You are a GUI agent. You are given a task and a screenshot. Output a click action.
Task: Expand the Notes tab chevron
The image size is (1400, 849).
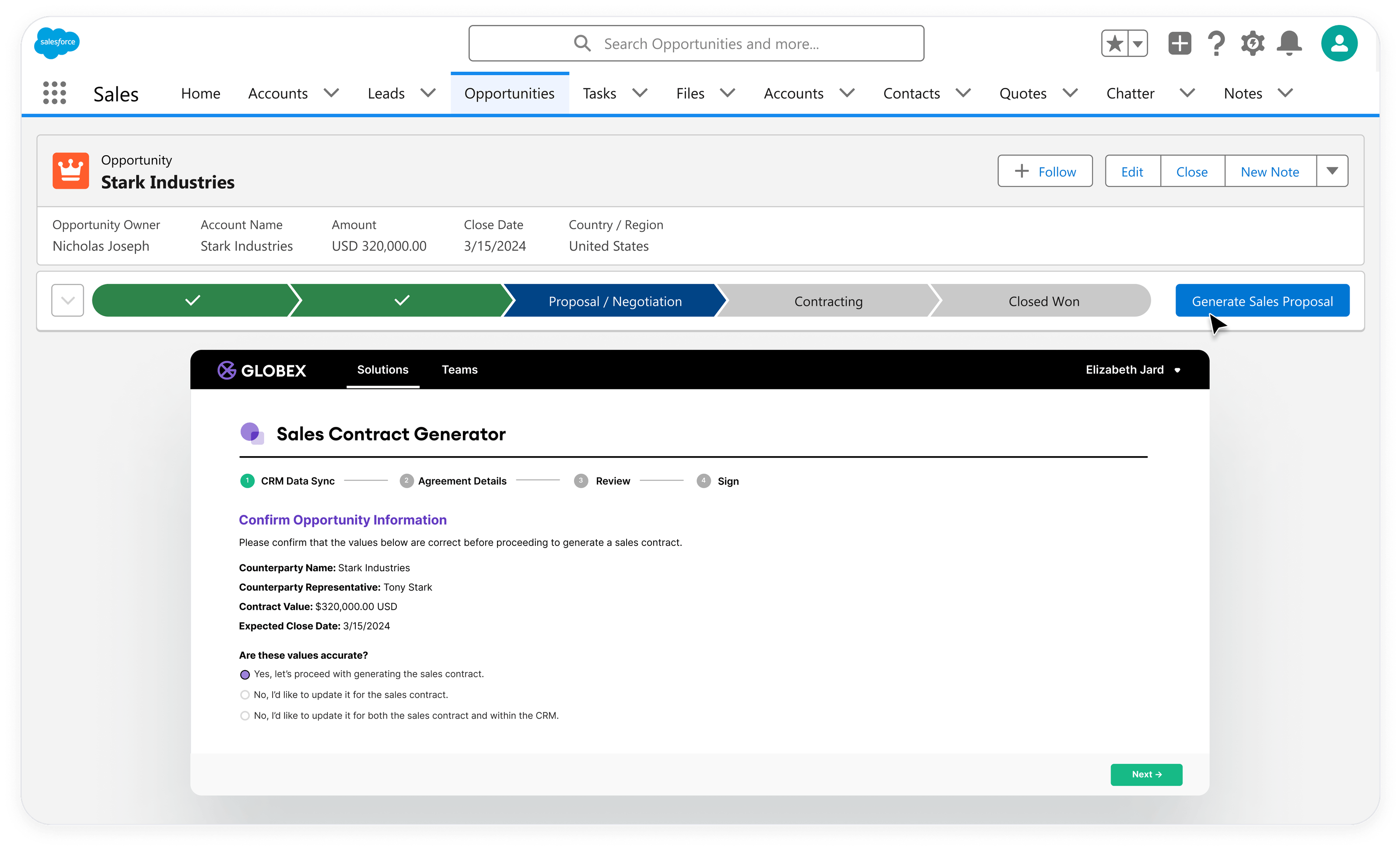1285,93
